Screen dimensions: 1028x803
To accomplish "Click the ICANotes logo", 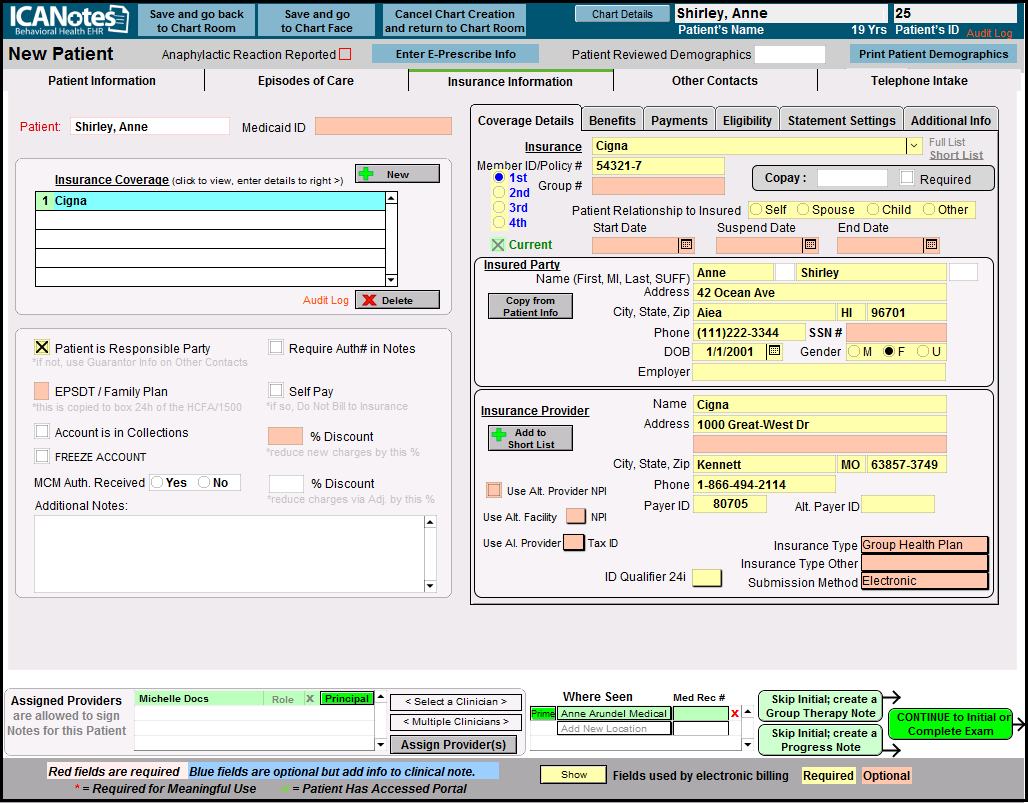I will (x=66, y=20).
